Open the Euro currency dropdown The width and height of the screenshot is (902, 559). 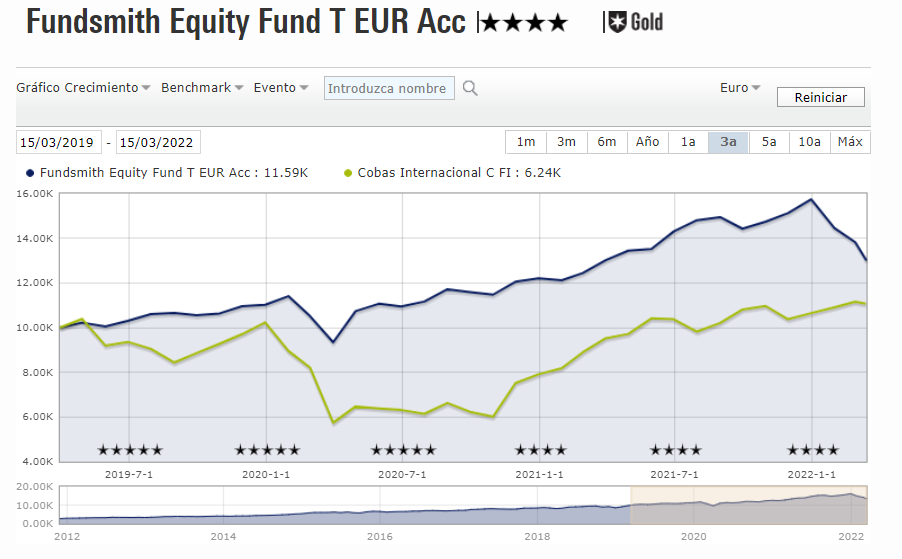pos(740,87)
